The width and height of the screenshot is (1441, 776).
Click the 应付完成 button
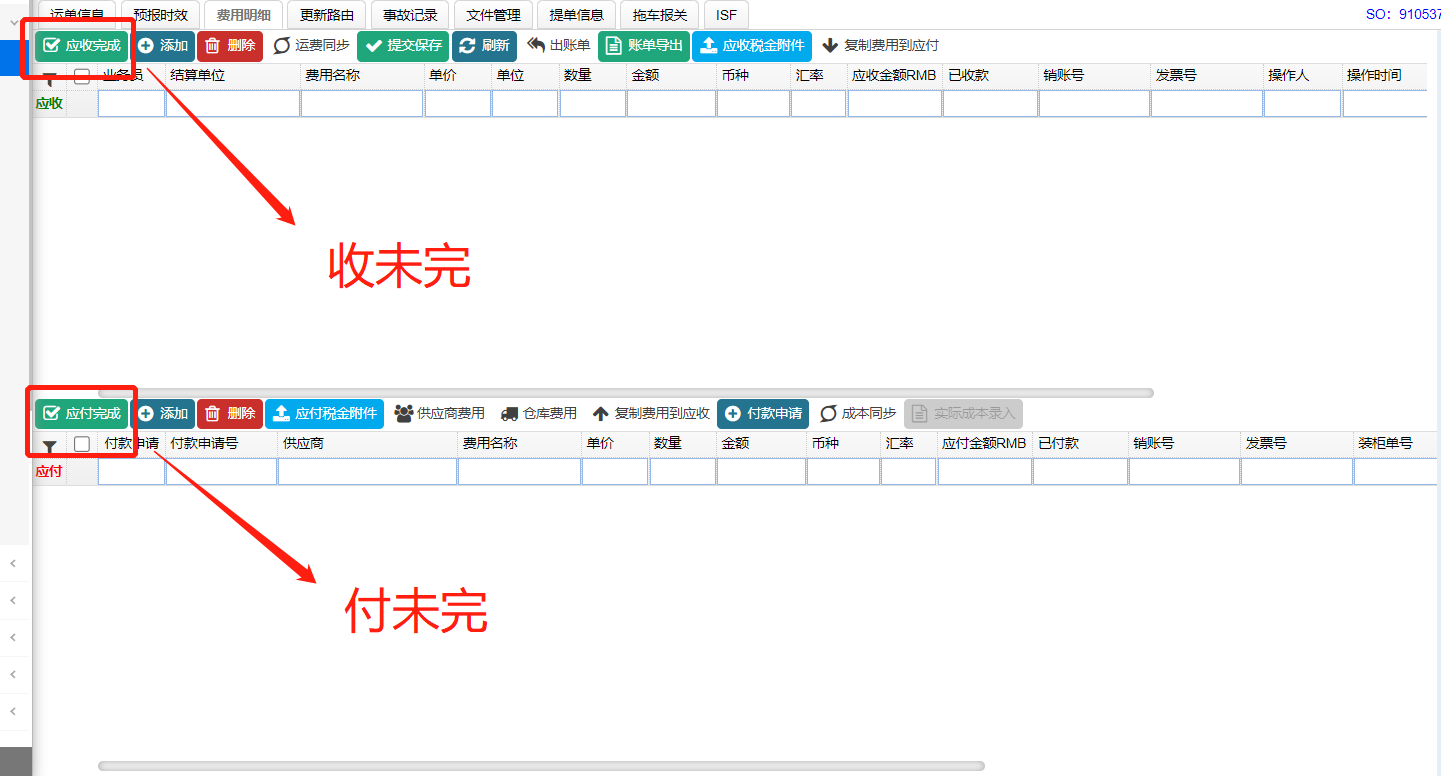(82, 414)
